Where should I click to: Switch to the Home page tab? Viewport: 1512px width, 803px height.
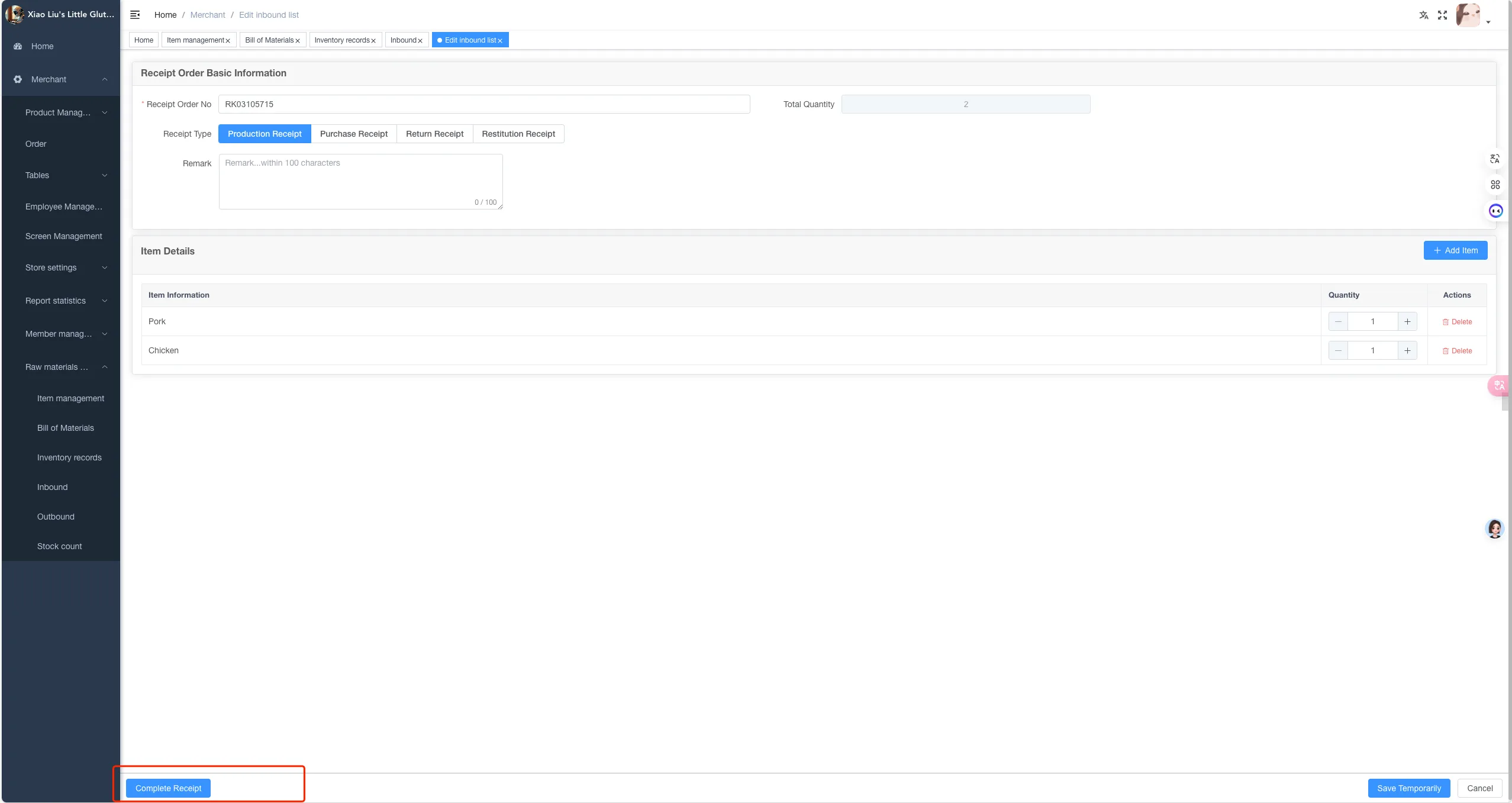click(144, 40)
